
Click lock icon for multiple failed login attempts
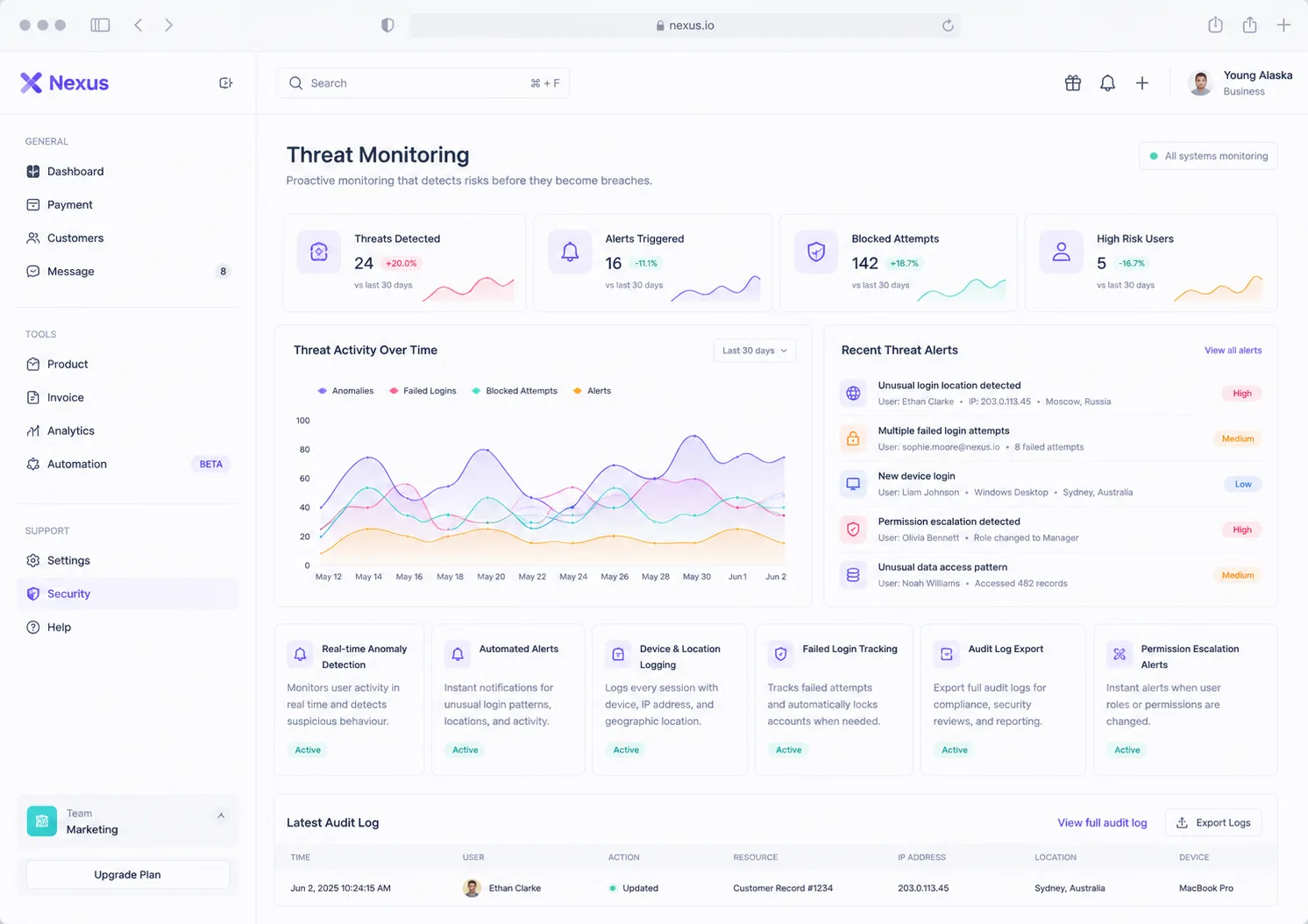[853, 438]
